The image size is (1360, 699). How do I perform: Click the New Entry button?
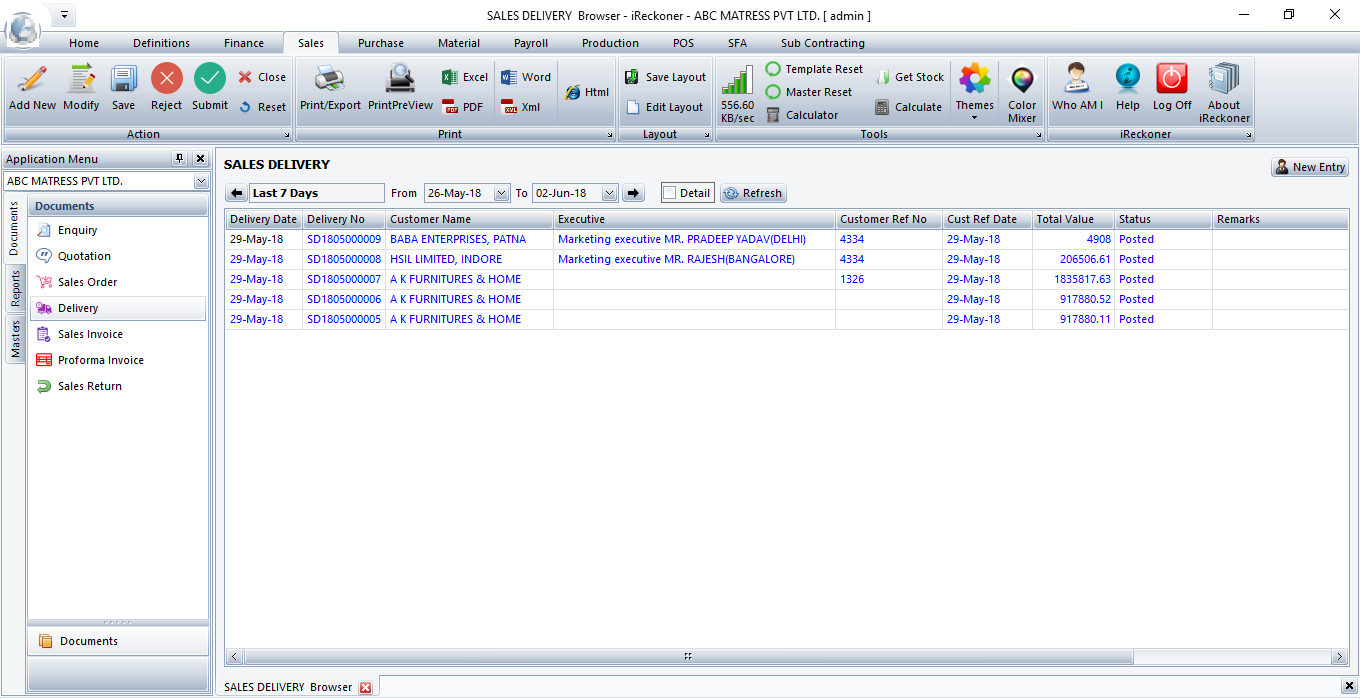point(1309,167)
